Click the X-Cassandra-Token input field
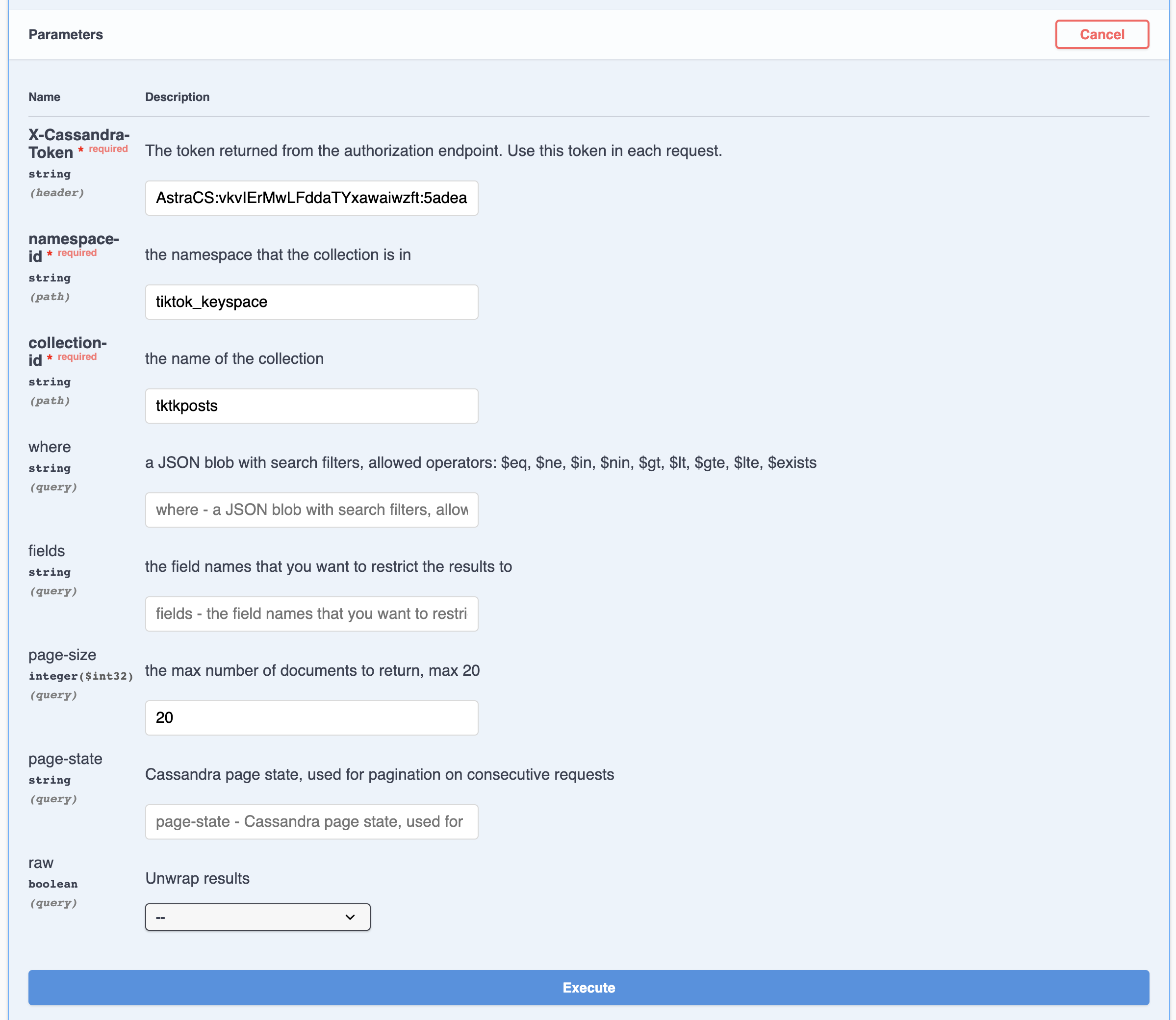1176x1020 pixels. 311,198
